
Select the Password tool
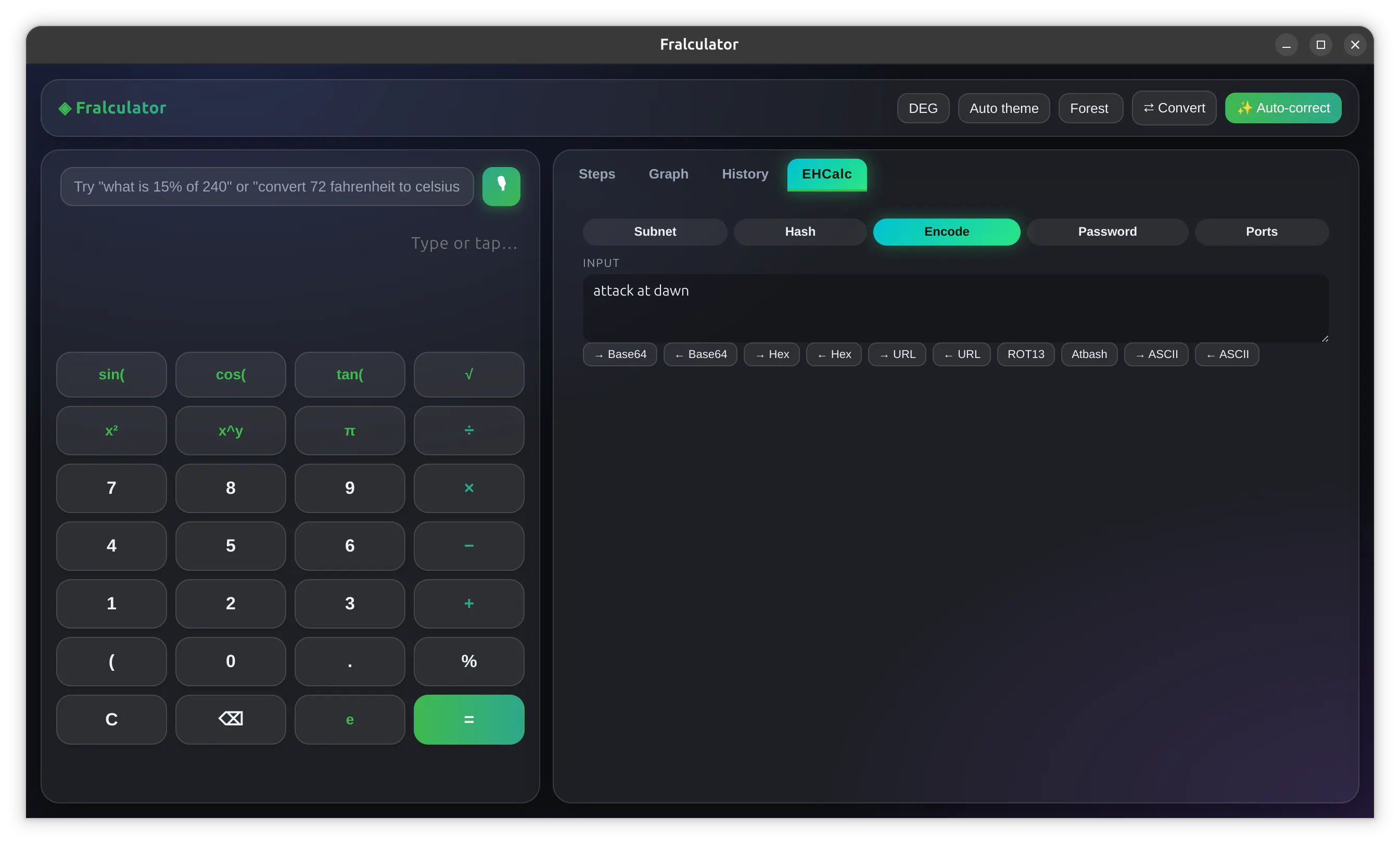tap(1107, 232)
